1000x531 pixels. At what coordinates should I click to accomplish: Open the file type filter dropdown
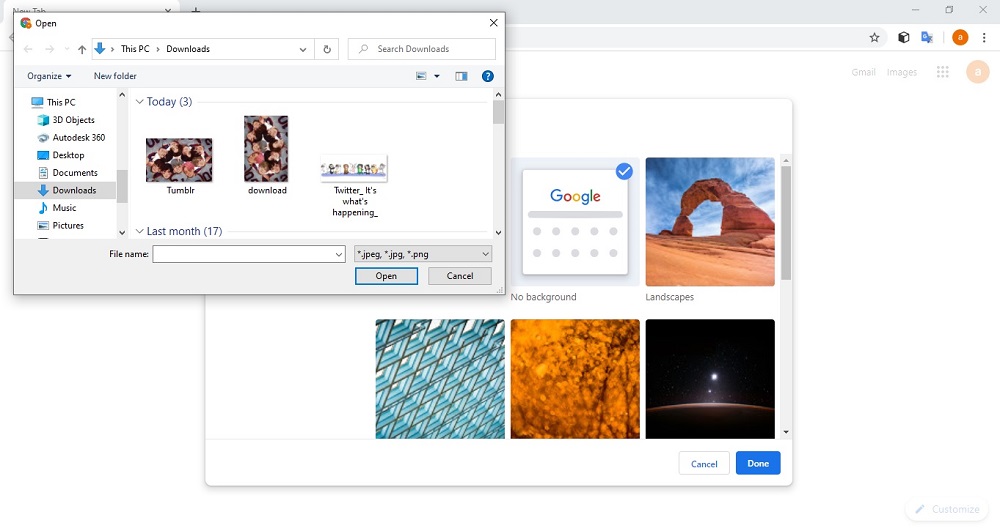423,254
